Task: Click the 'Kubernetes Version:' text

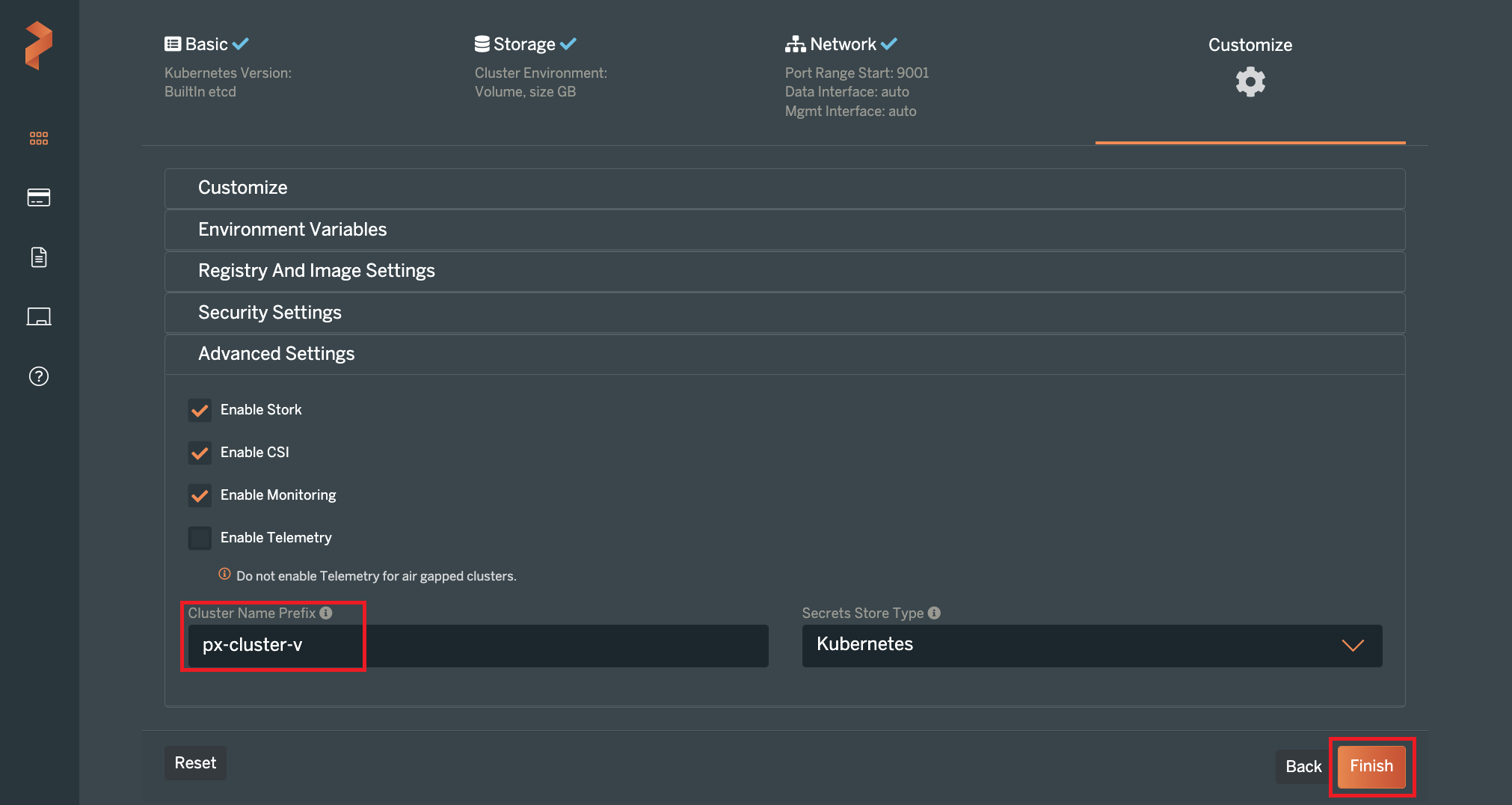Action: [228, 73]
